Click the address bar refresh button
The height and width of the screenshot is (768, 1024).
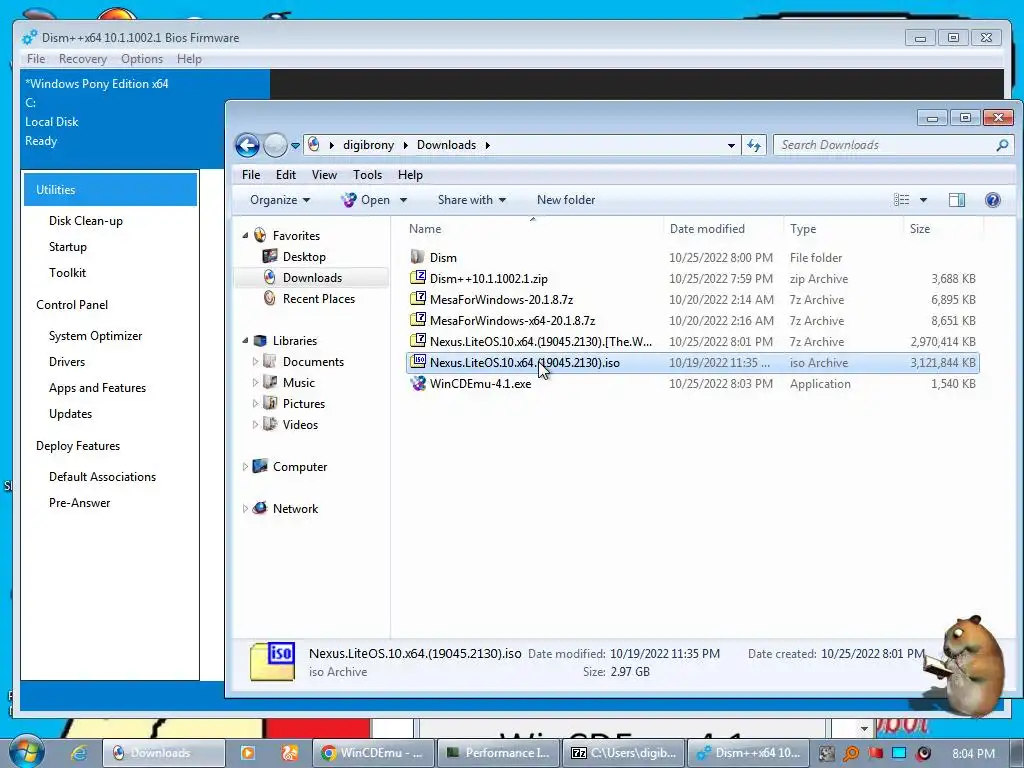754,145
